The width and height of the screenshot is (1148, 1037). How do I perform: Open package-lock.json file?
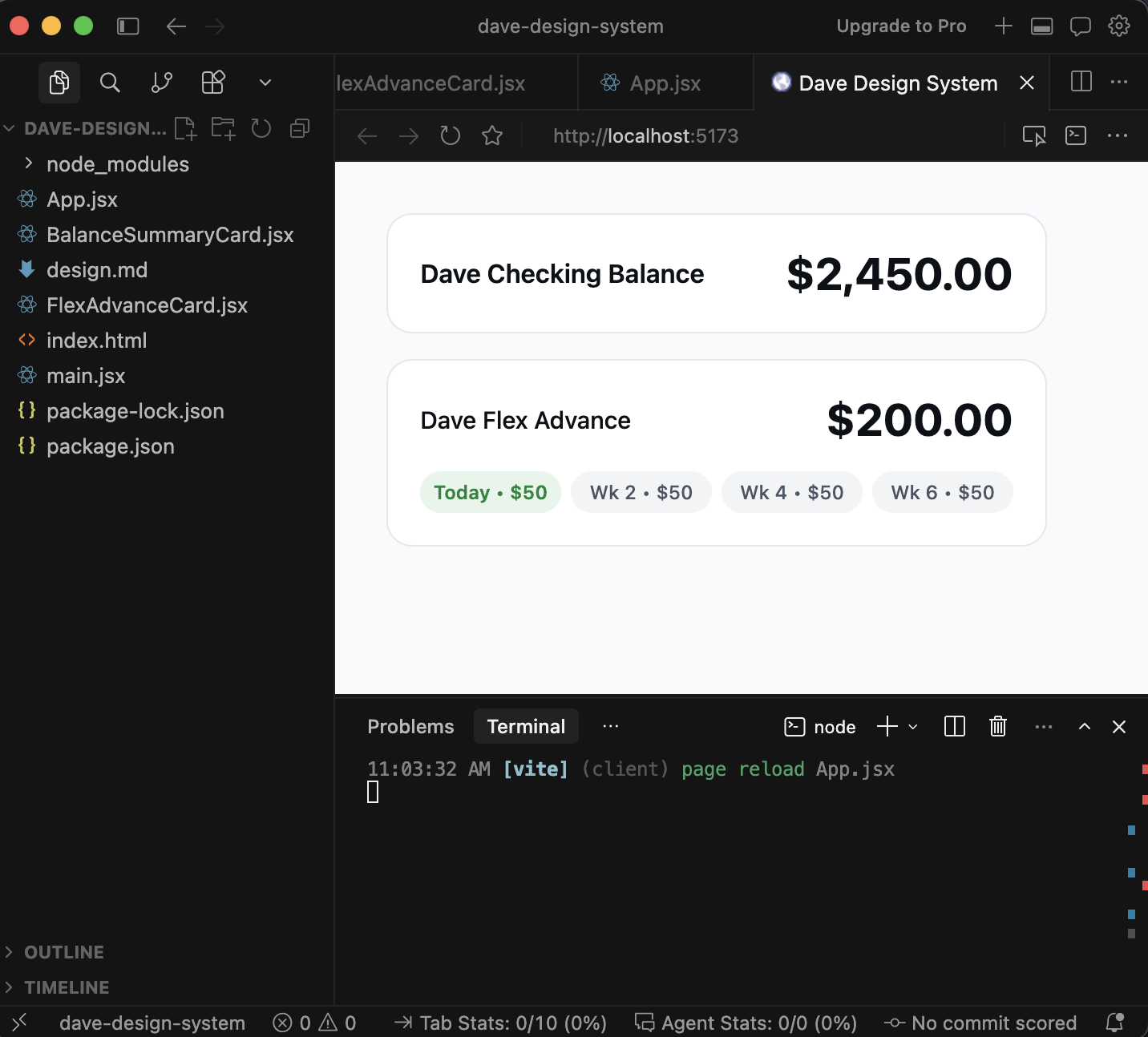pyautogui.click(x=167, y=411)
